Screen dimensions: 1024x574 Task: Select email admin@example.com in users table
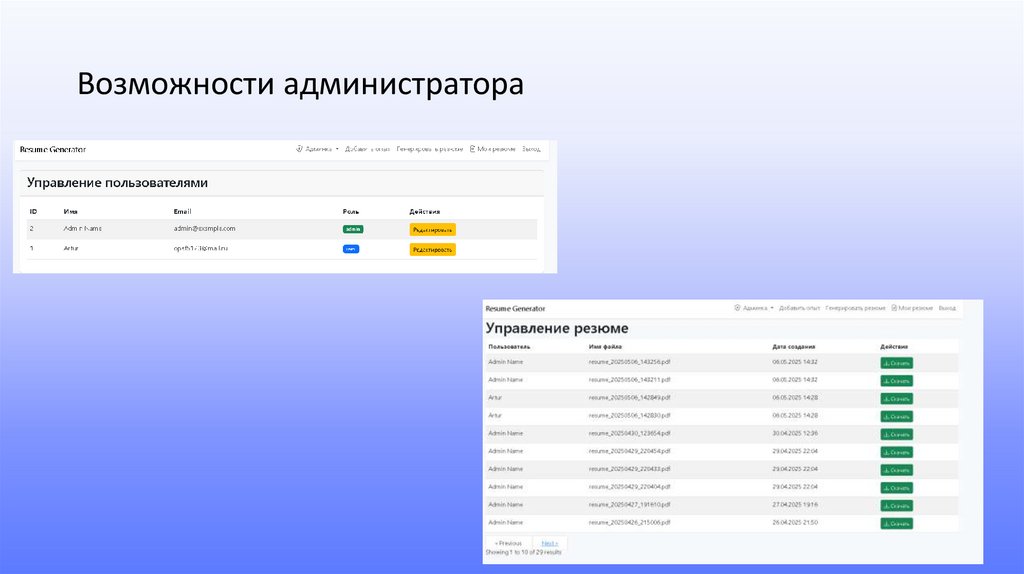(x=204, y=229)
